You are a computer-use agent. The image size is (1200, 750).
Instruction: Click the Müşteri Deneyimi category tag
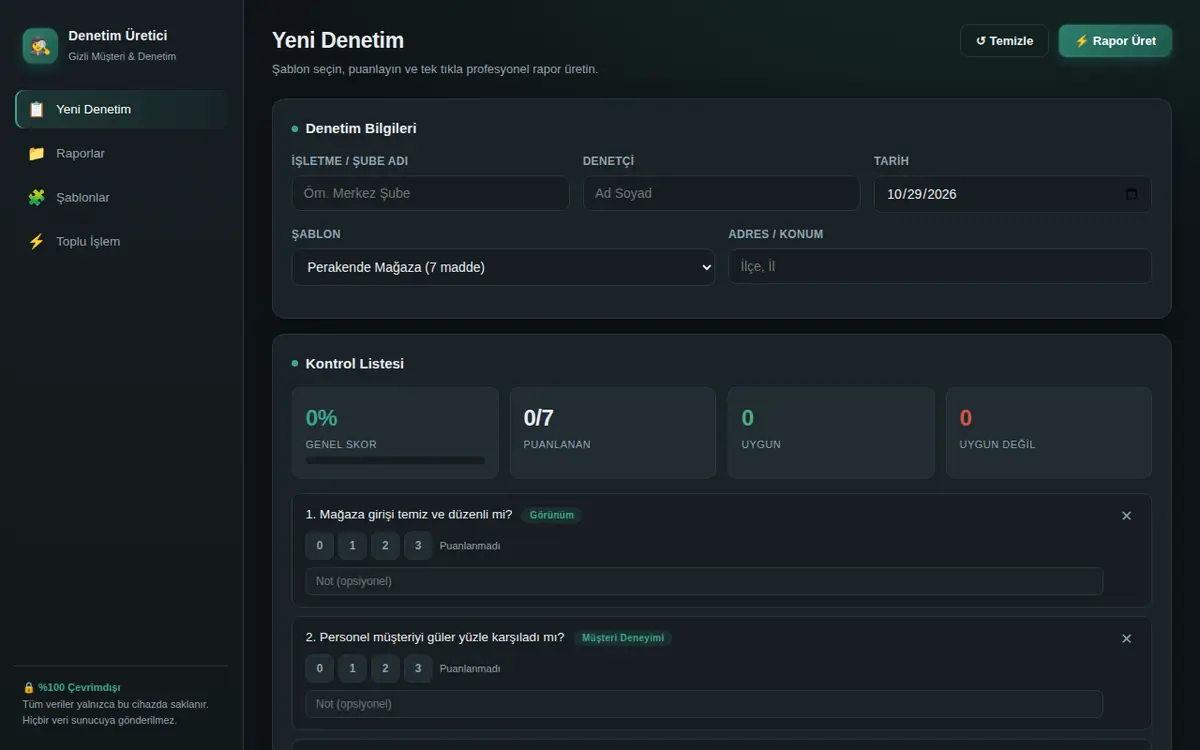623,638
